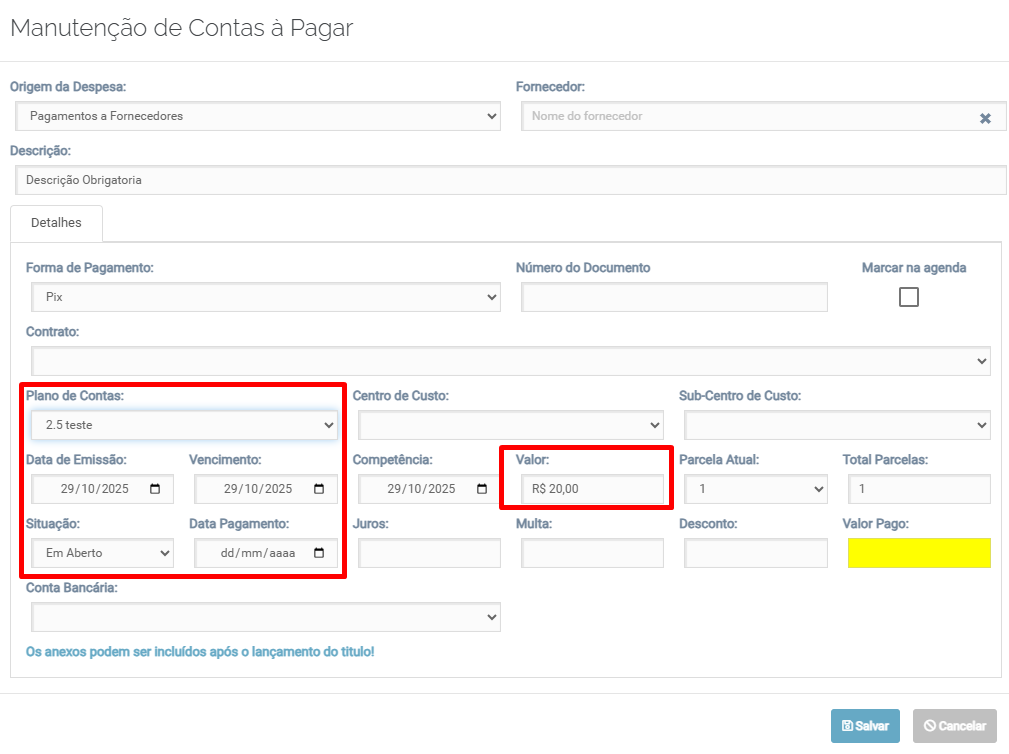Open calendar picker for Data Pagamento
Screen dimensions: 1009x754
(x=319, y=553)
